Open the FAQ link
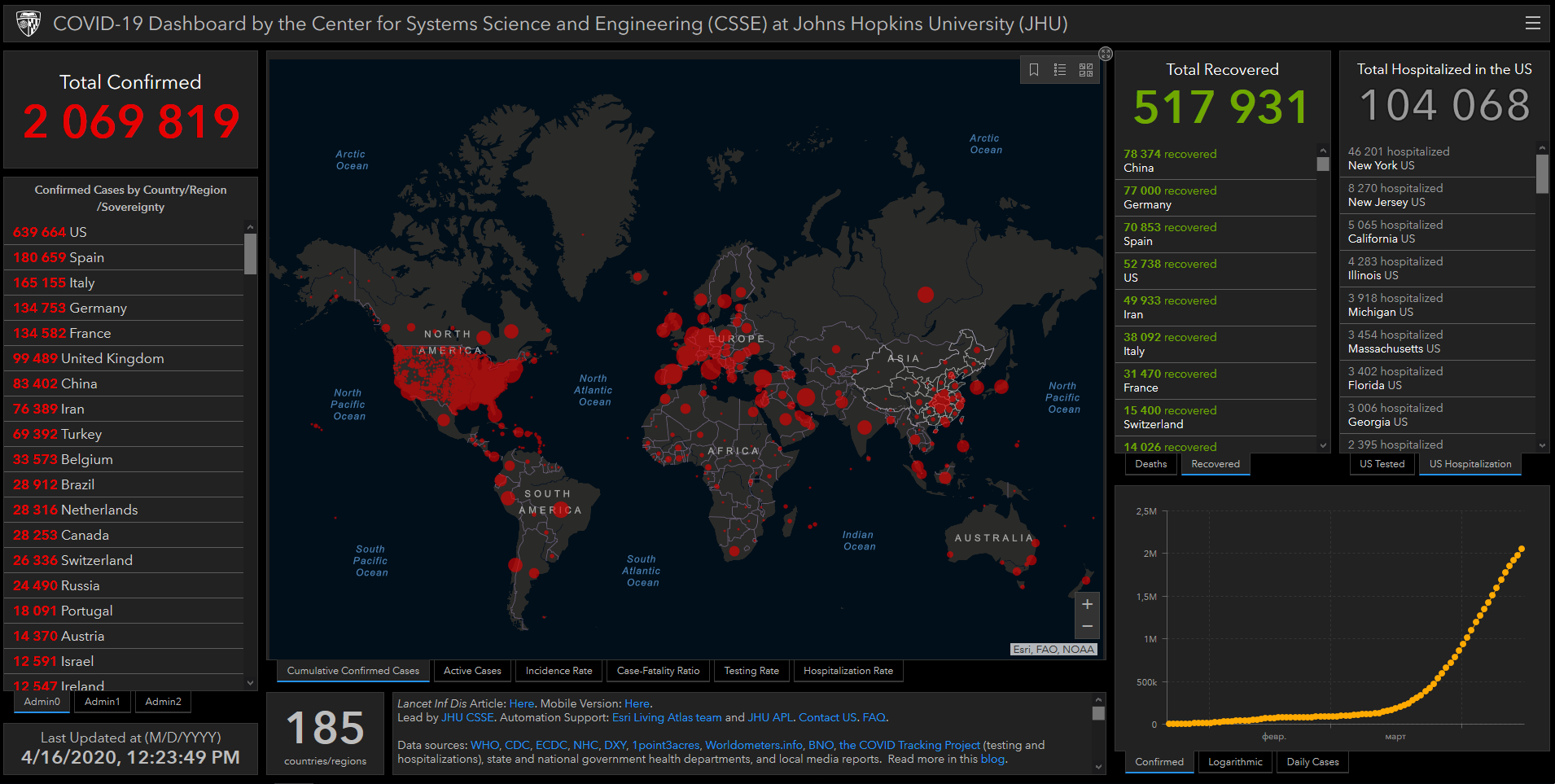 (874, 717)
